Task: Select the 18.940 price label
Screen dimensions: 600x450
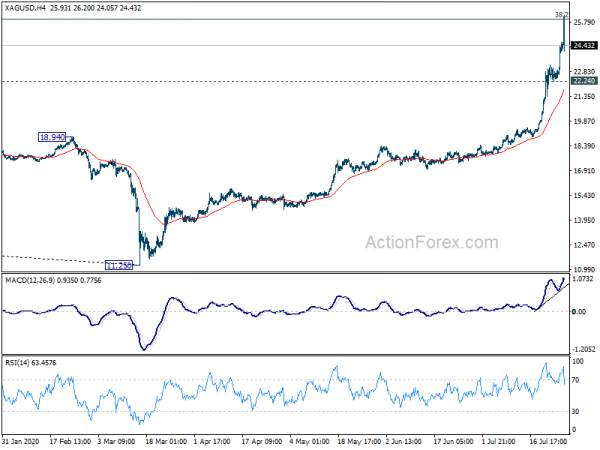Action: point(52,137)
